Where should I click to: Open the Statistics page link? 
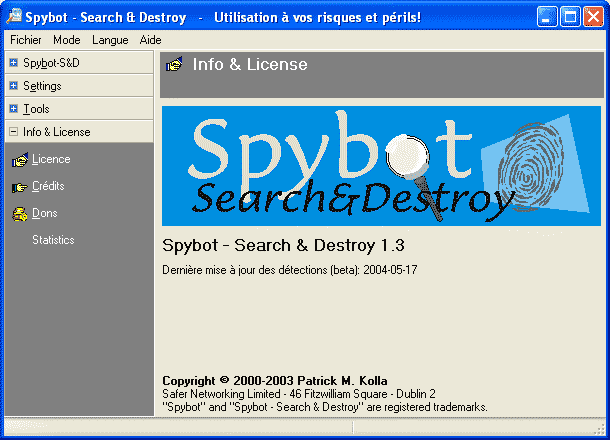click(53, 240)
